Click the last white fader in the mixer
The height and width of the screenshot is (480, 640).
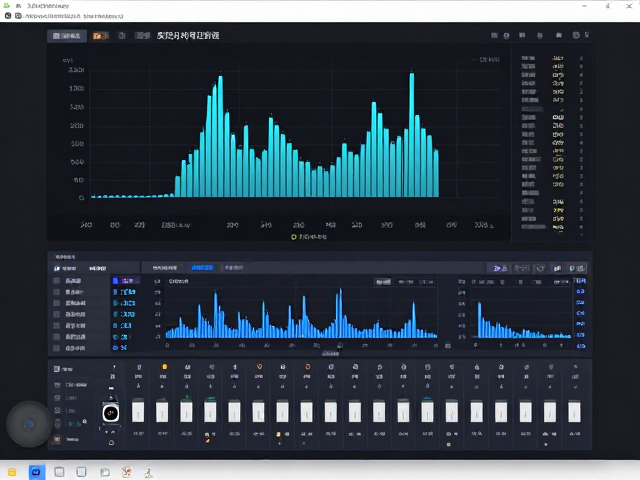click(574, 411)
